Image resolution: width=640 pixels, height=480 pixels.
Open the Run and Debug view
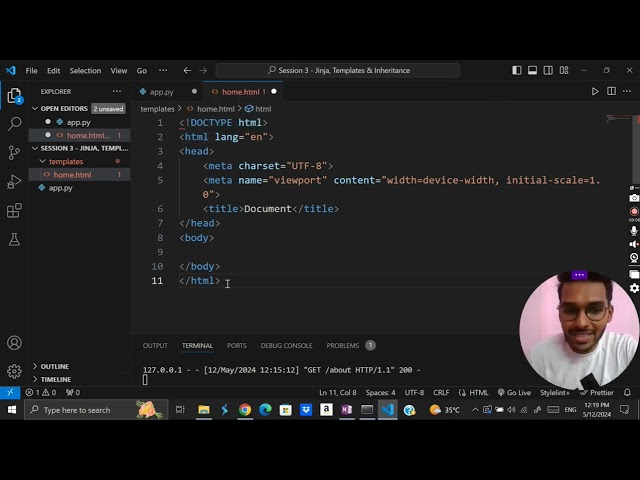tap(14, 182)
